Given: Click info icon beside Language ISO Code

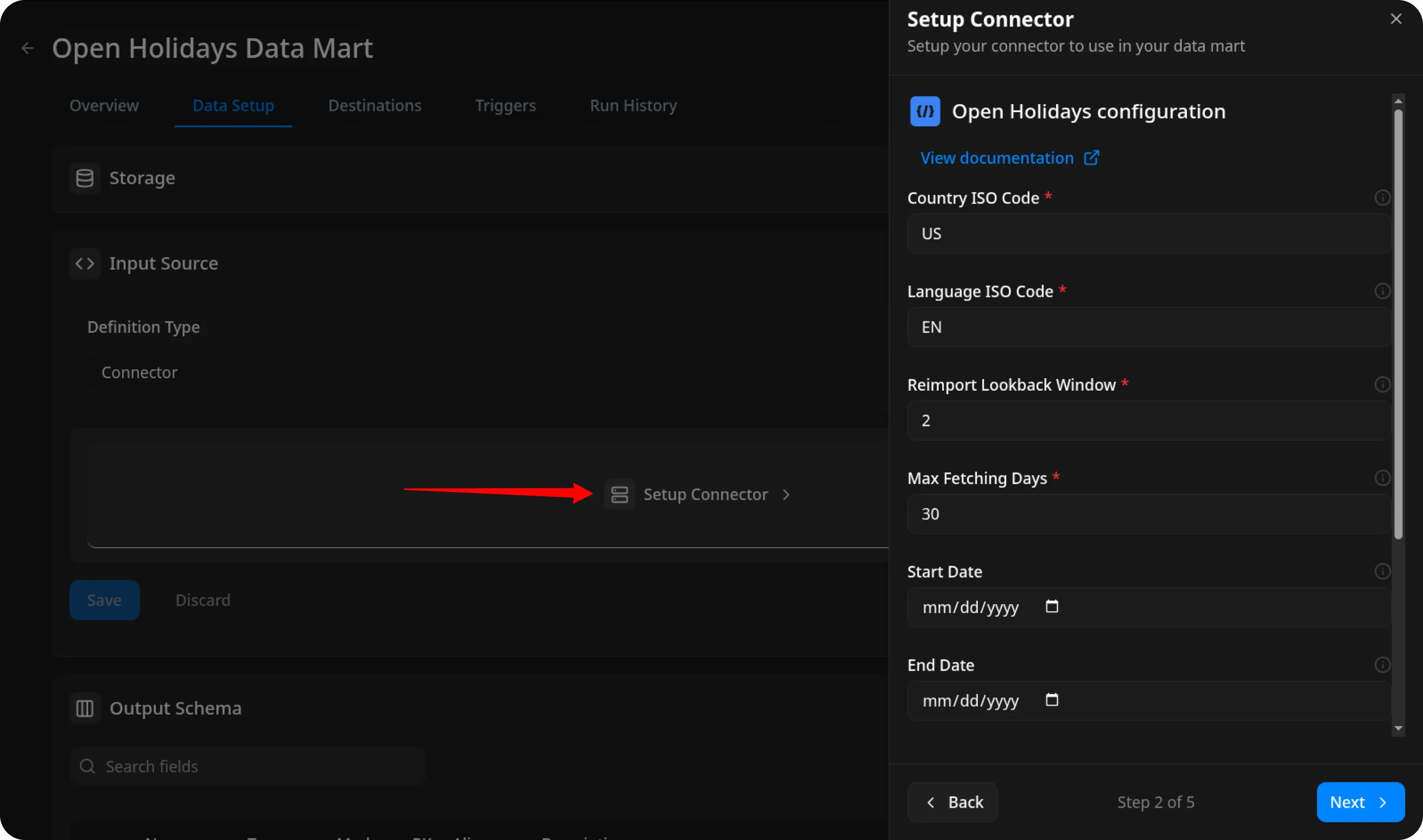Looking at the screenshot, I should (x=1382, y=291).
